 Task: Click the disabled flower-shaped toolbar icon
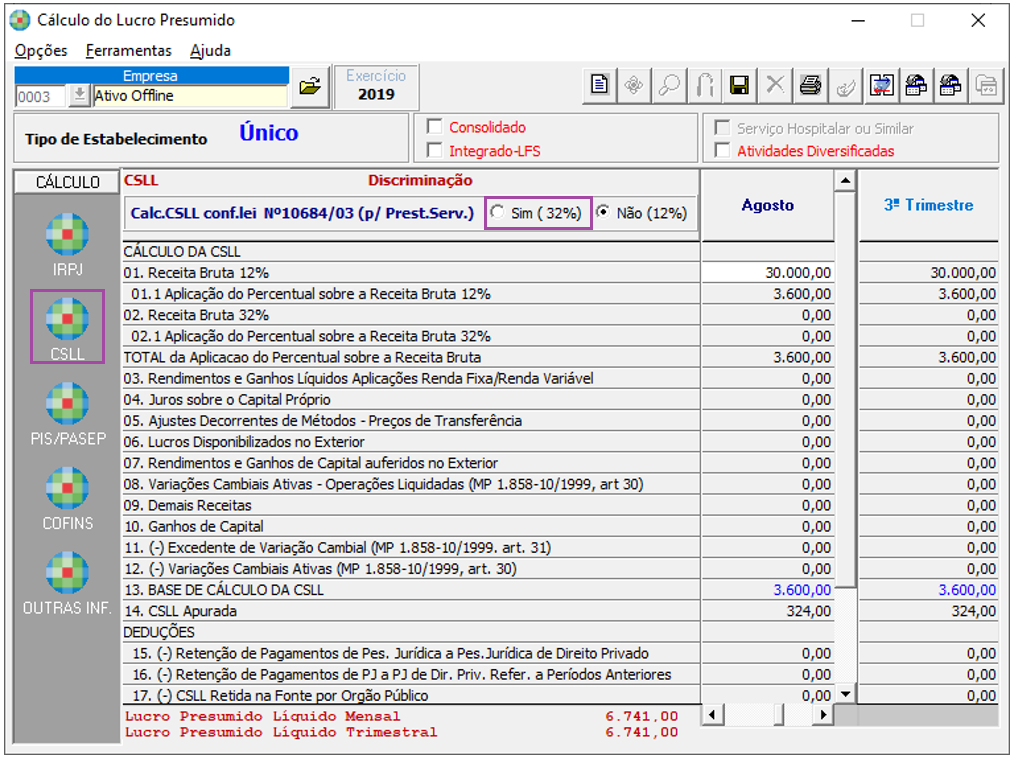[x=634, y=85]
